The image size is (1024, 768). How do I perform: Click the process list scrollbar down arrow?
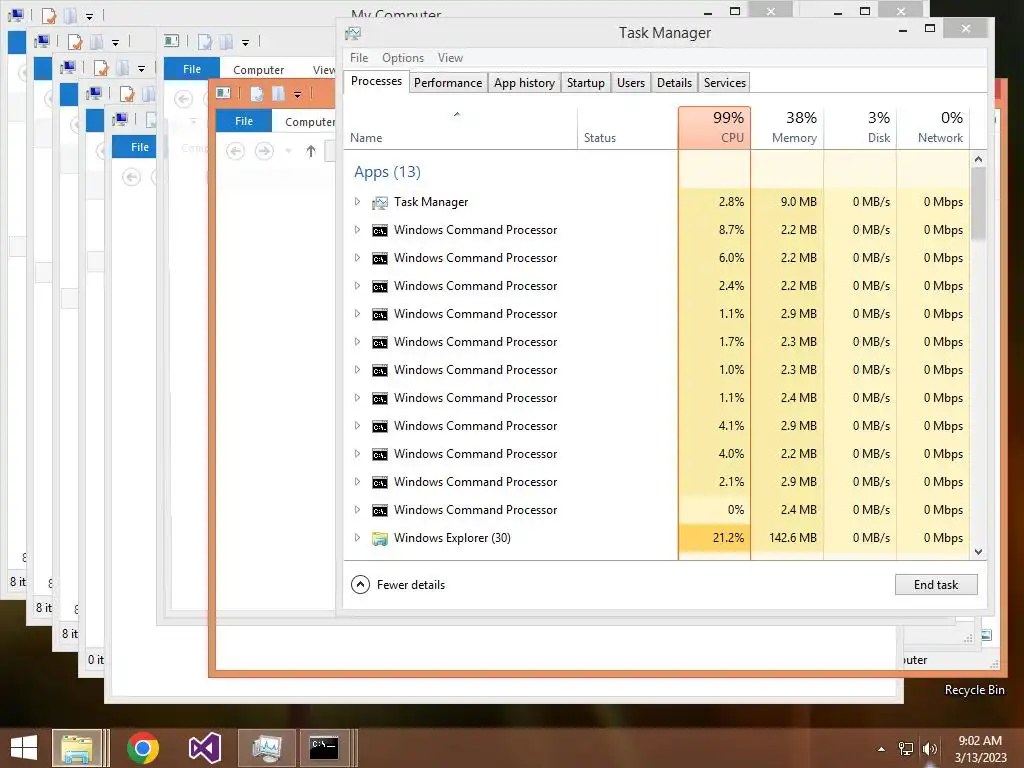(978, 552)
